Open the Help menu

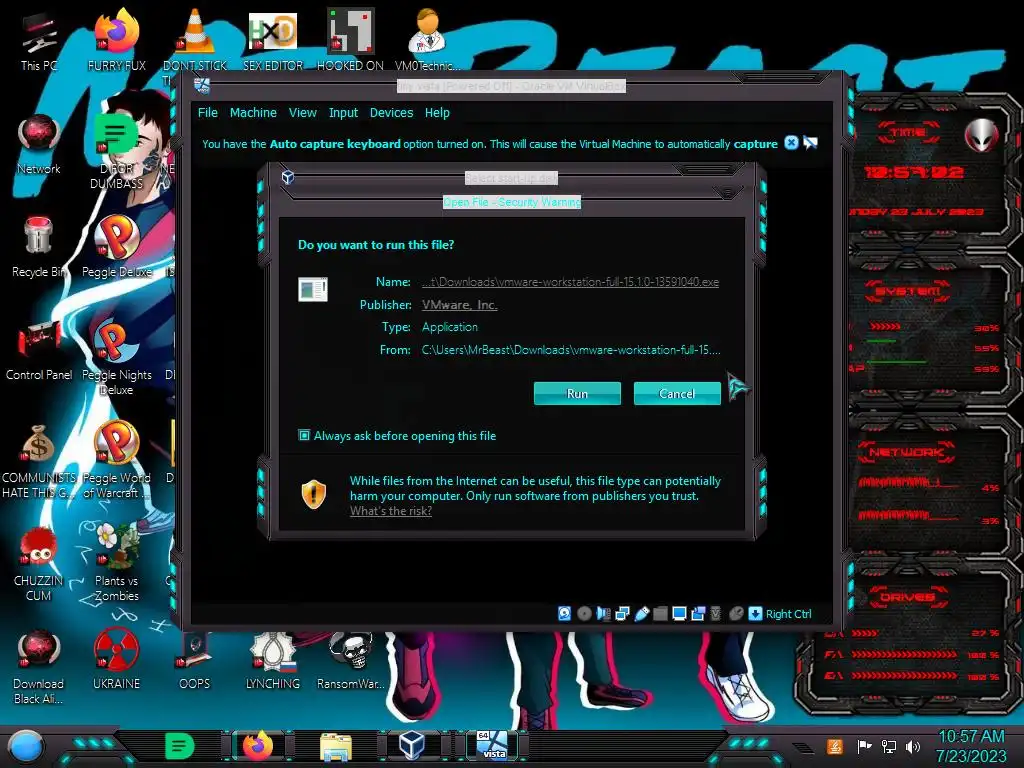tap(437, 112)
